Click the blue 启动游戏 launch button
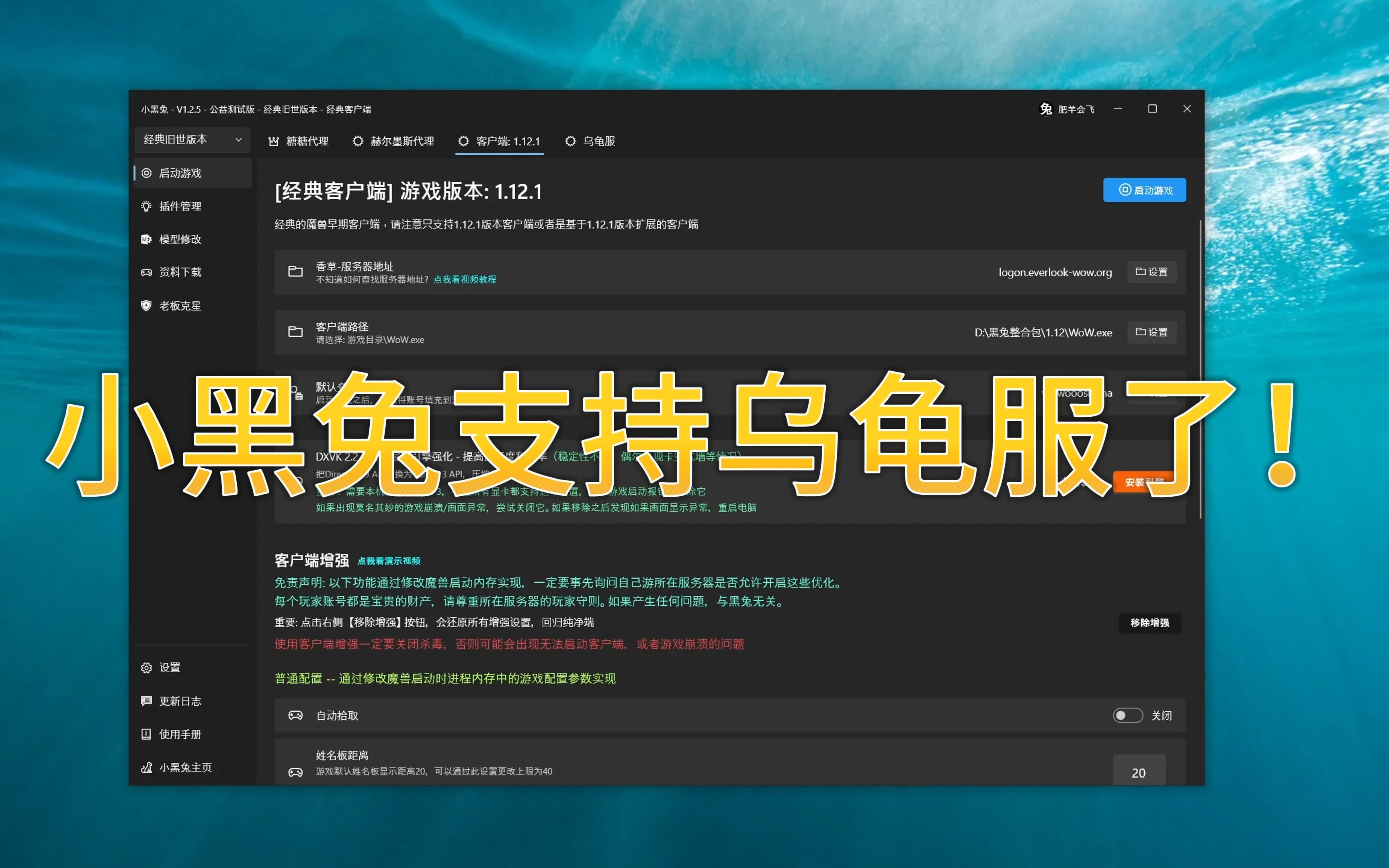Screen dimensions: 1389x868 (1145, 190)
